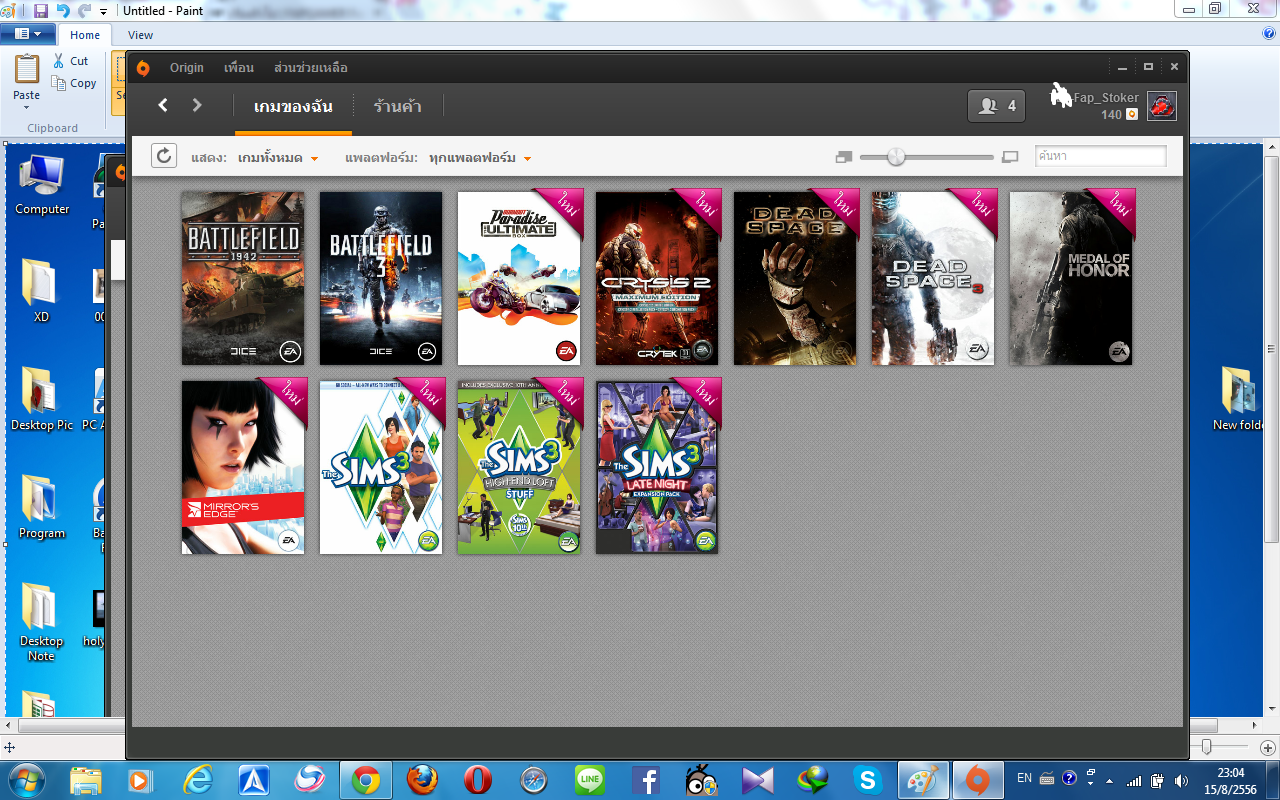The height and width of the screenshot is (800, 1280).
Task: Select the เกมของฉัน tab
Action: 293,106
